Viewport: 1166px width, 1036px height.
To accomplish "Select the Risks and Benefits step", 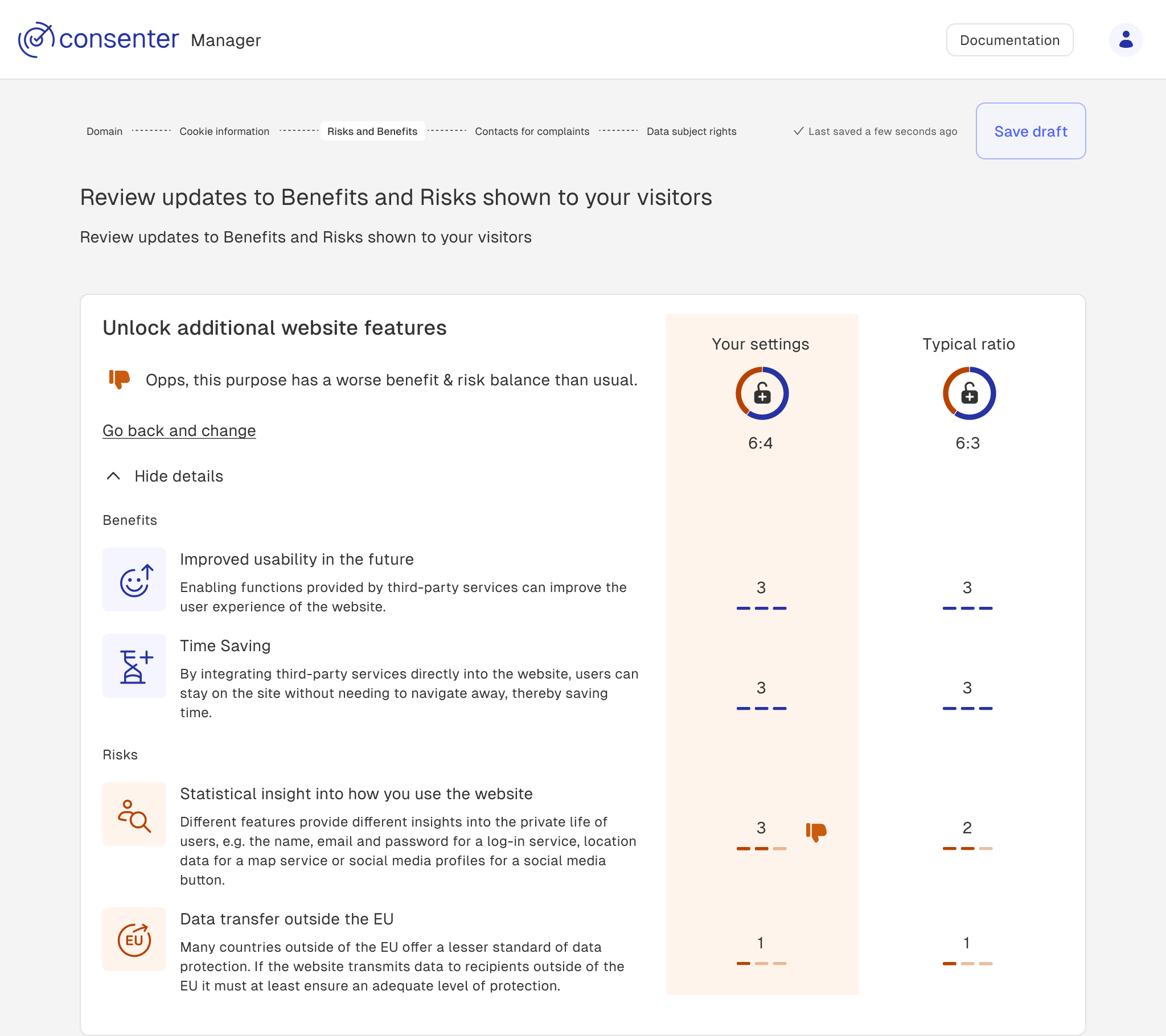I will click(372, 132).
